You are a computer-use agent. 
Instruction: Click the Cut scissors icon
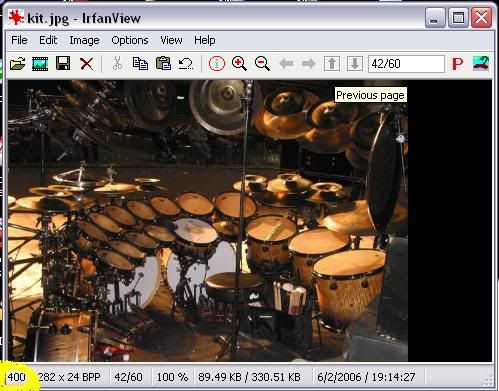pyautogui.click(x=117, y=63)
